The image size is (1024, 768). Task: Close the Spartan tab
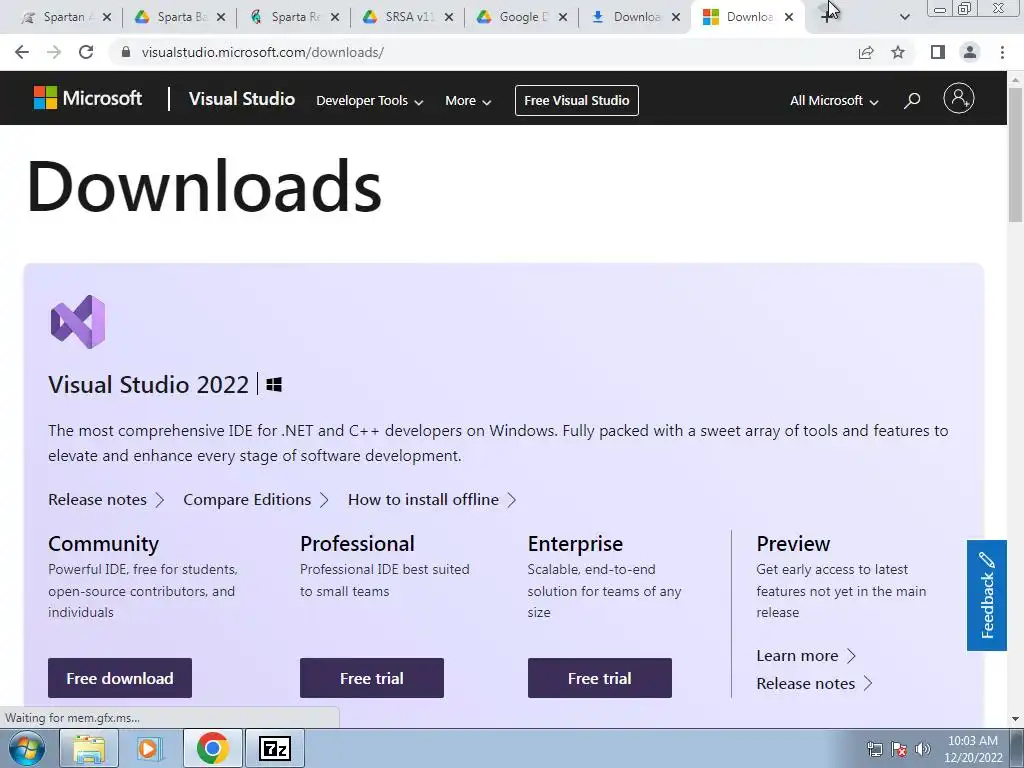107,17
